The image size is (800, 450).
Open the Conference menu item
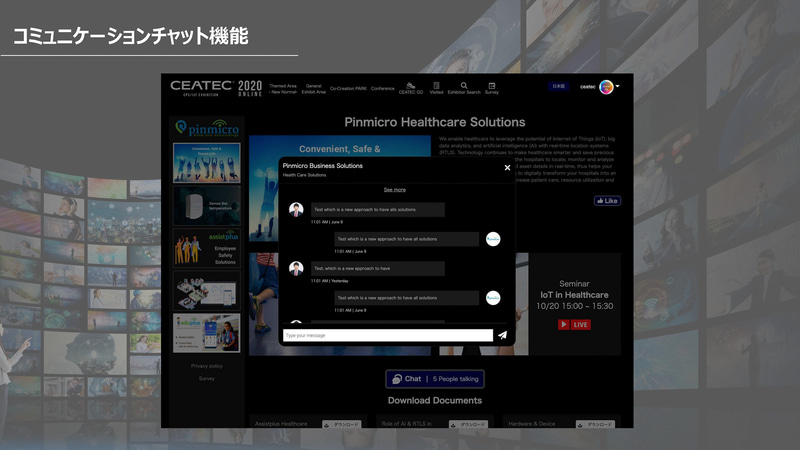coord(383,88)
